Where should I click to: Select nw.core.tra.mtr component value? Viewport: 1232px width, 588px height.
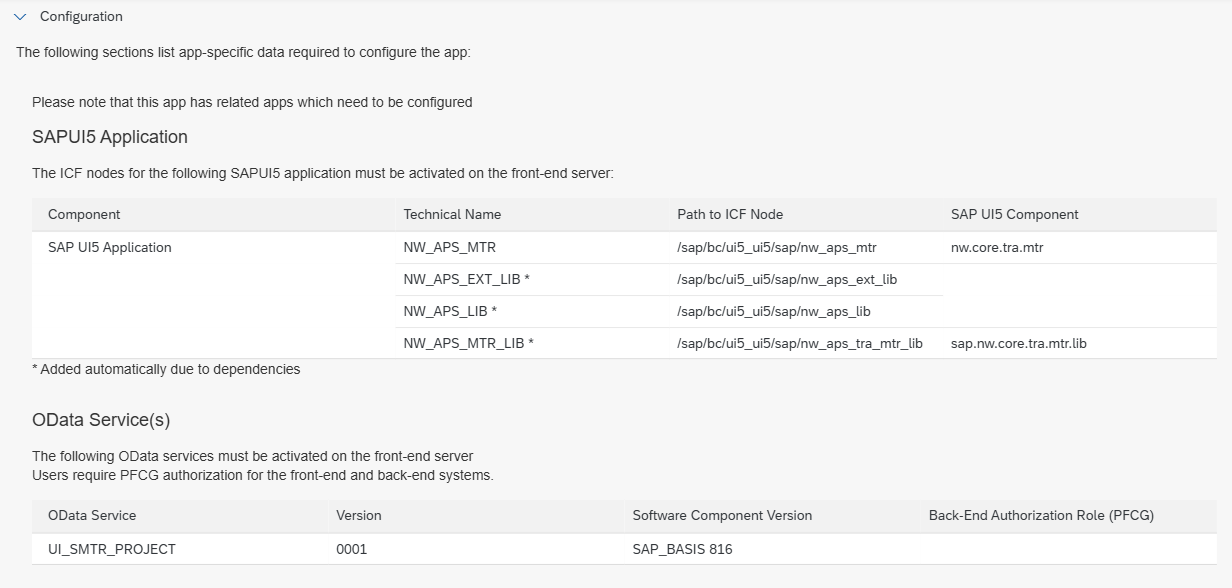click(x=997, y=247)
